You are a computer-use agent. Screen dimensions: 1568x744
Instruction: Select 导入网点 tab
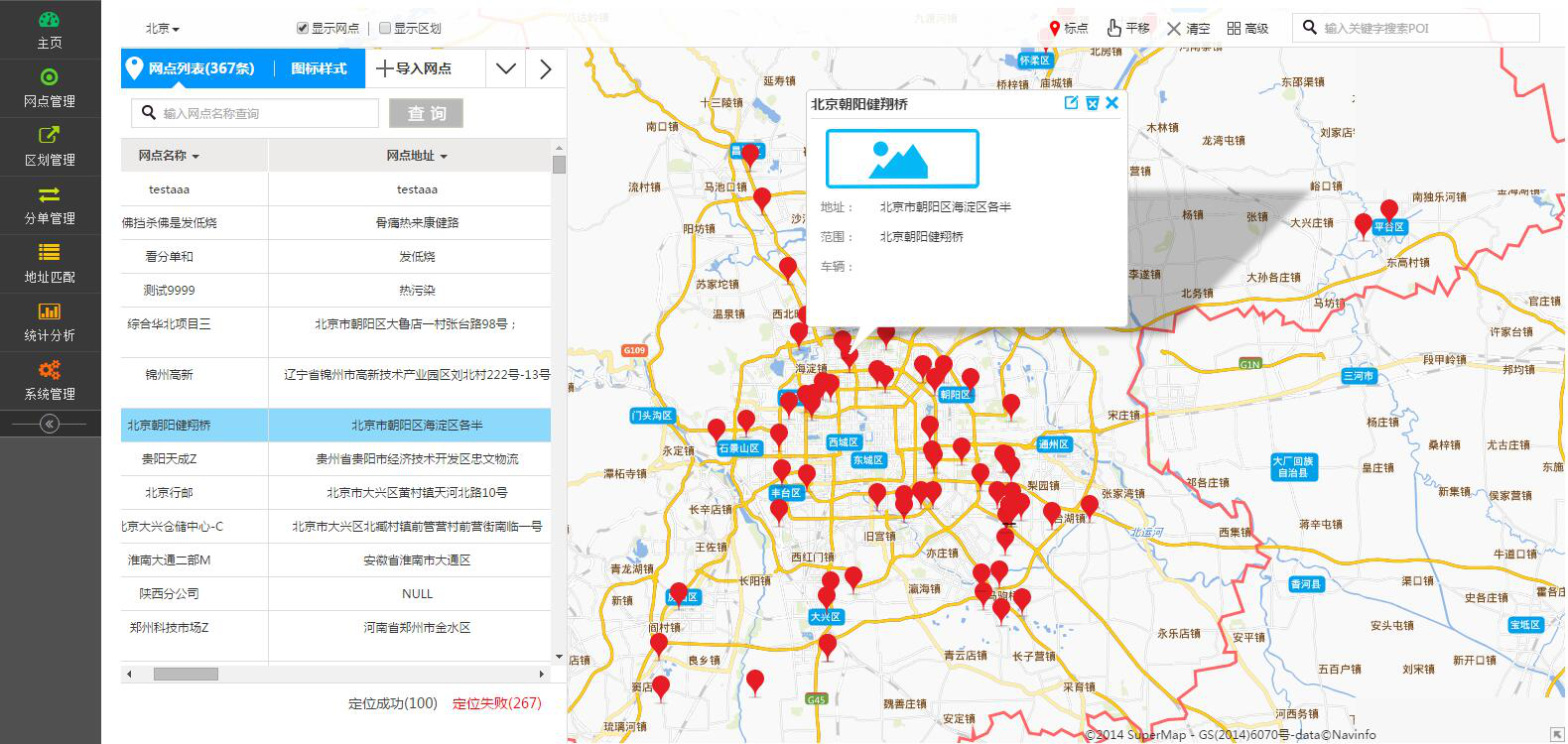click(414, 68)
